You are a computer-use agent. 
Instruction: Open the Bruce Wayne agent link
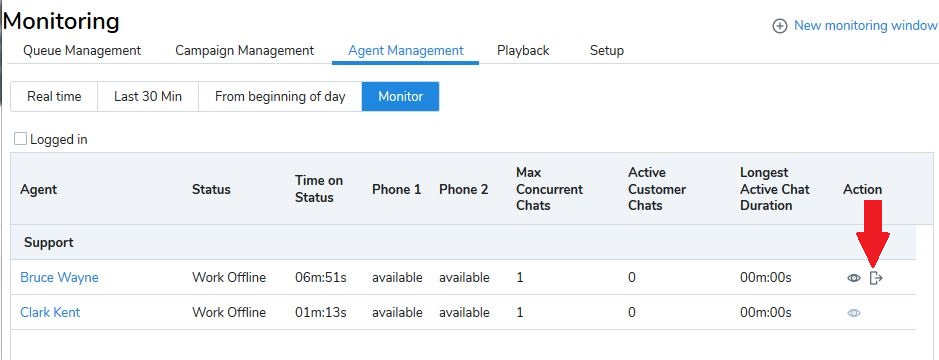(x=59, y=277)
